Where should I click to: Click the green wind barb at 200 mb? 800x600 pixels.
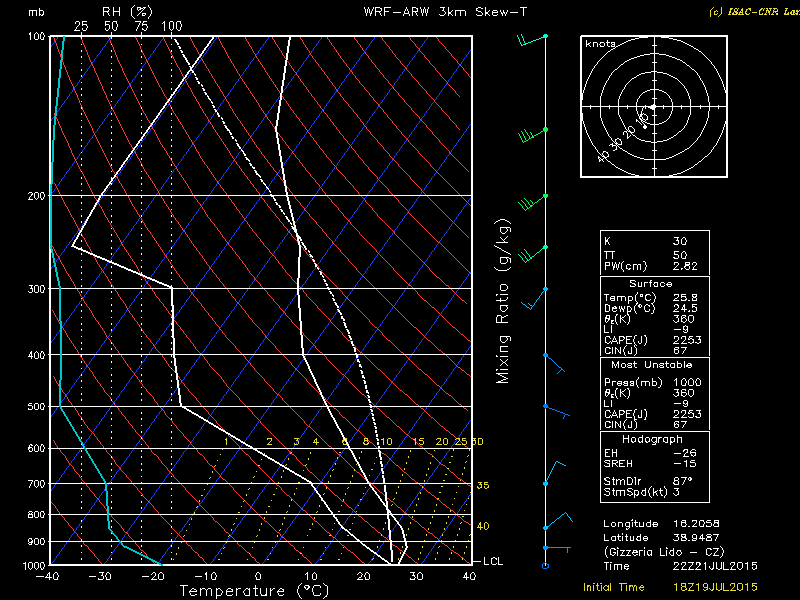tap(533, 202)
